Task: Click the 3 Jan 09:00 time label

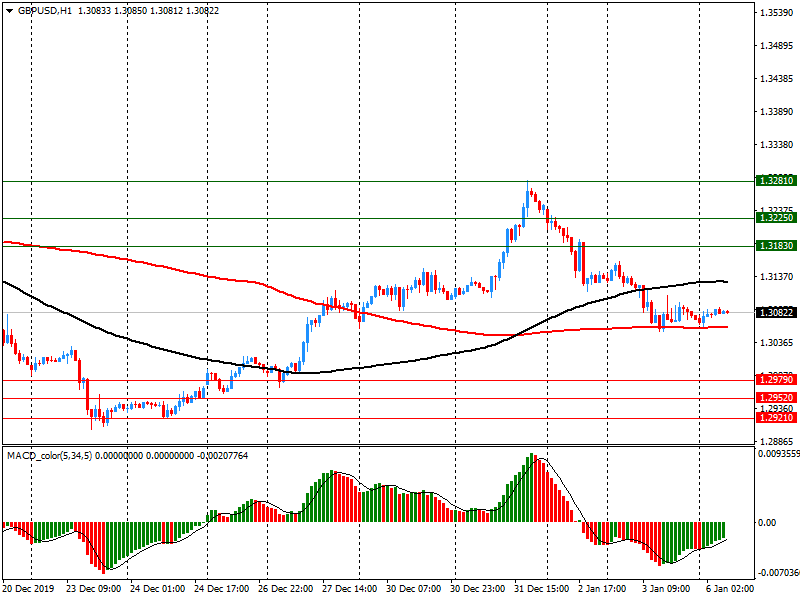Action: (666, 589)
